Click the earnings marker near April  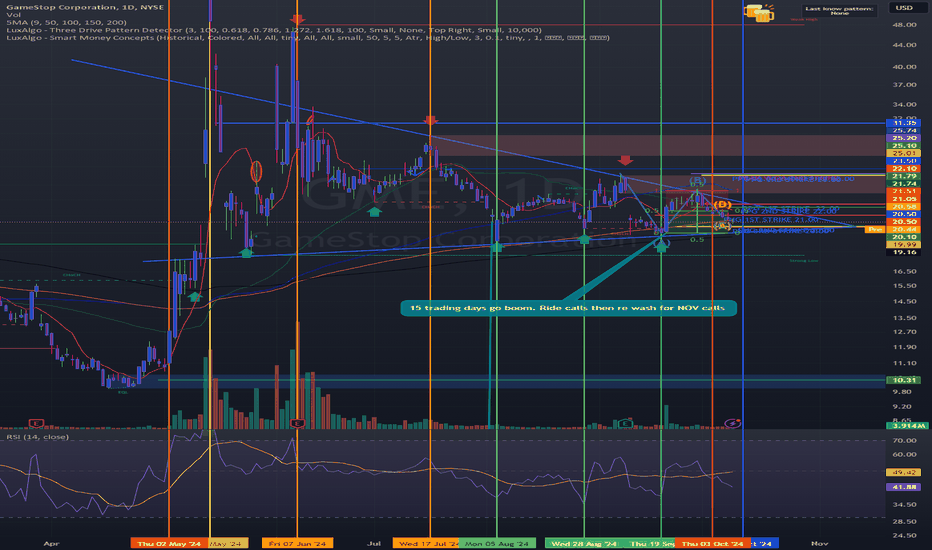tap(37, 424)
